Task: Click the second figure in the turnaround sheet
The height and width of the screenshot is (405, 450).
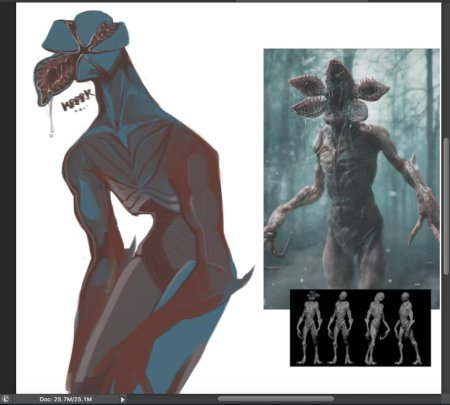Action: 341,328
